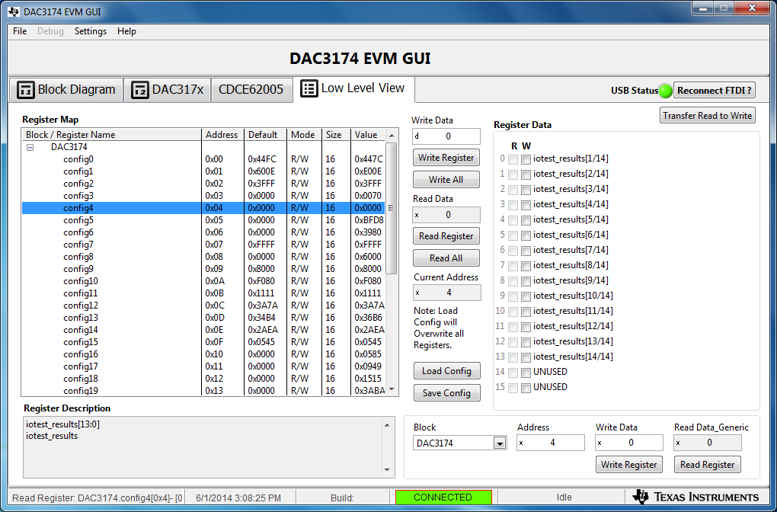Open the grayed-out Debug menu
The image size is (777, 512).
[50, 31]
